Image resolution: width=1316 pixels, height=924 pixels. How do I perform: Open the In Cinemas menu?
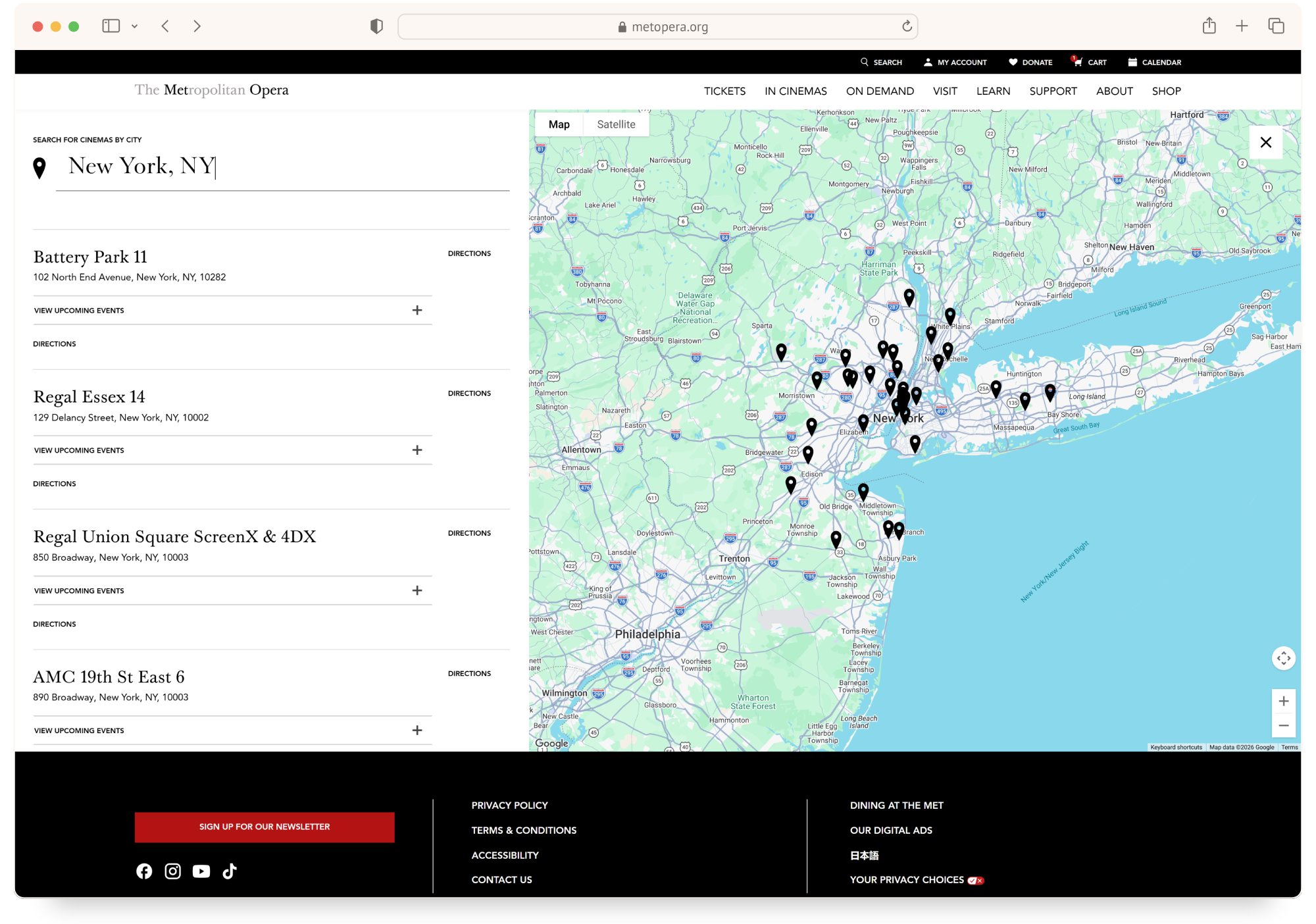point(796,91)
